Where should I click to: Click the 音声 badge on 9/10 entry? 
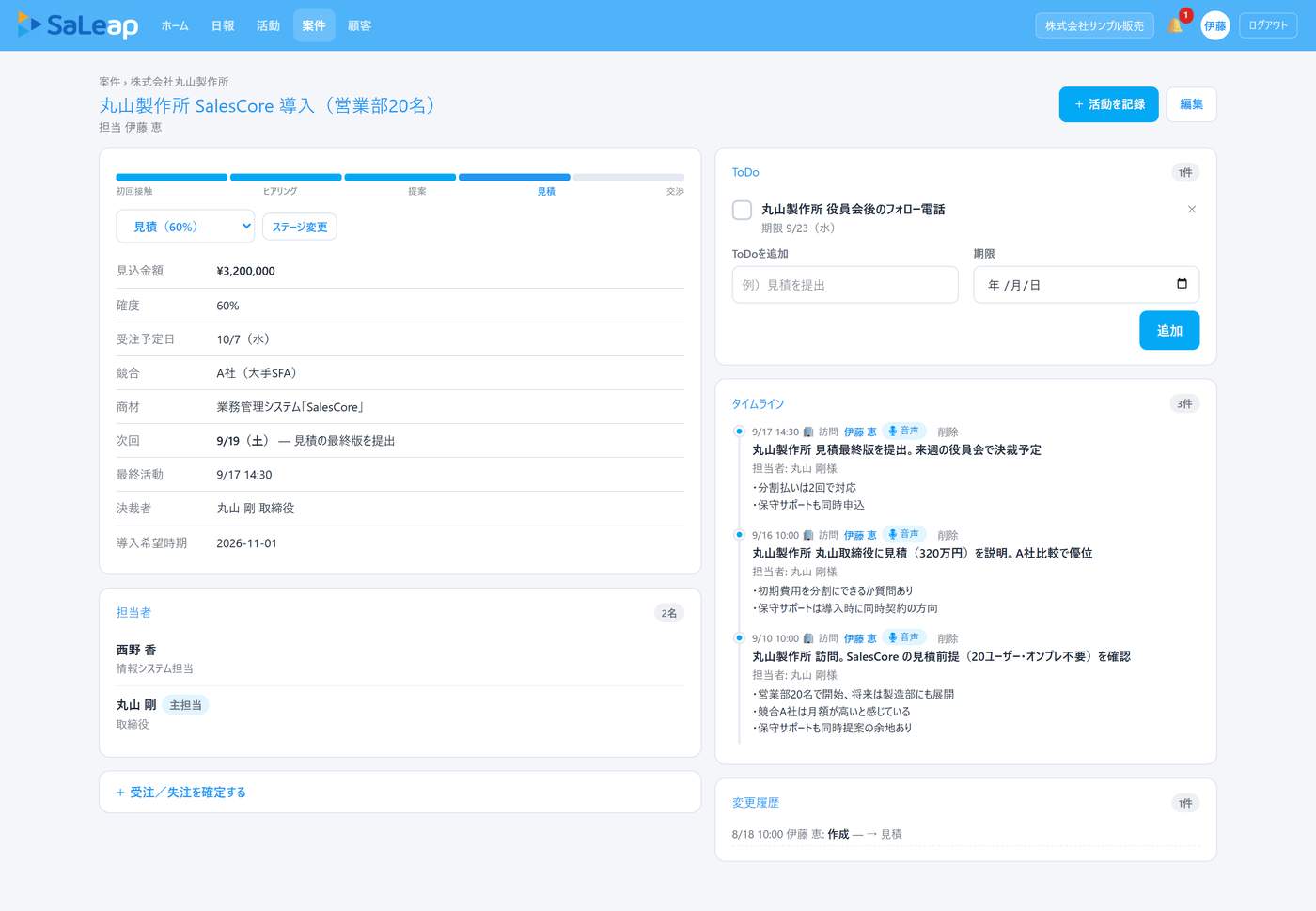[x=904, y=637]
